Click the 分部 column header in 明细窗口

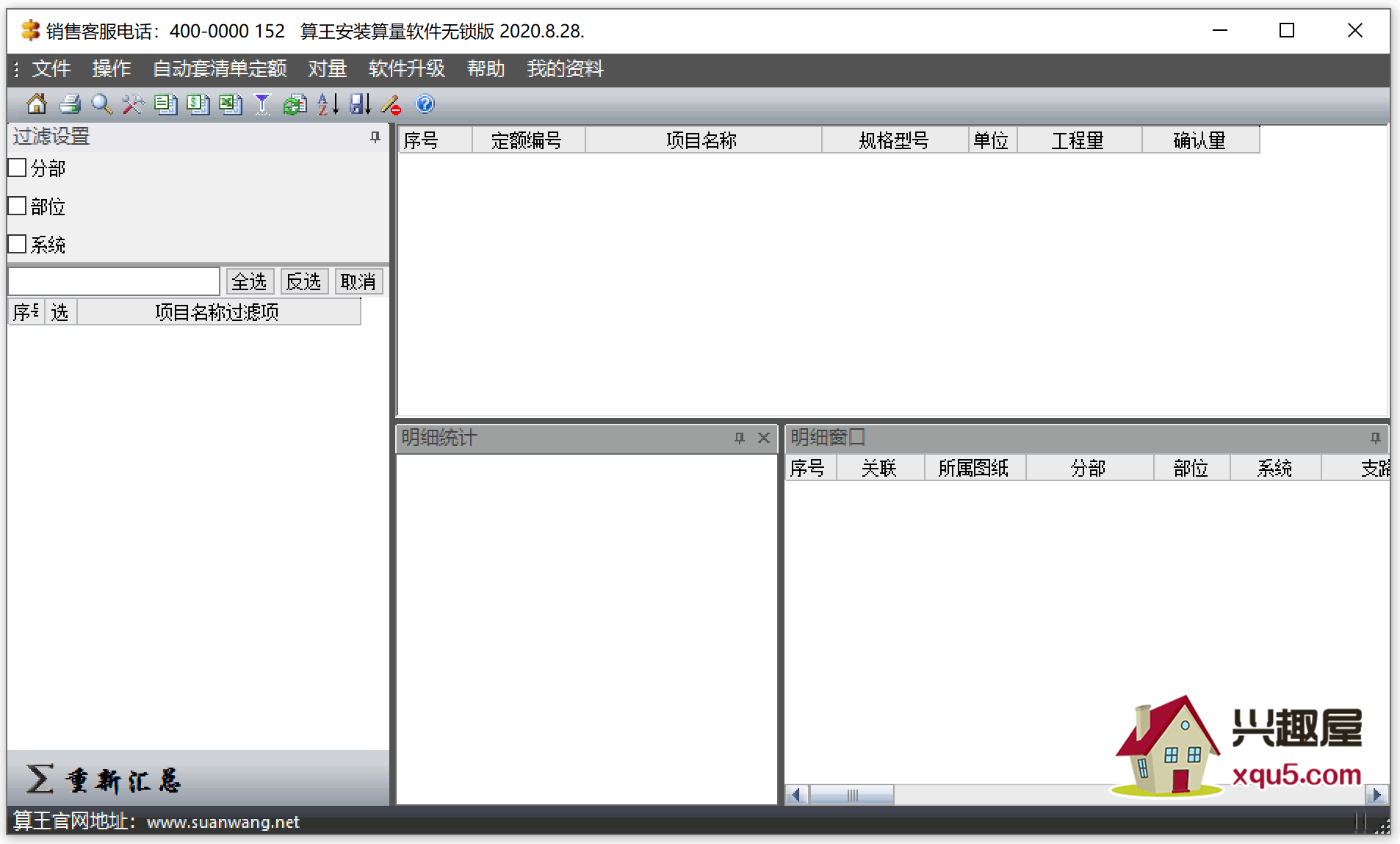(1089, 468)
